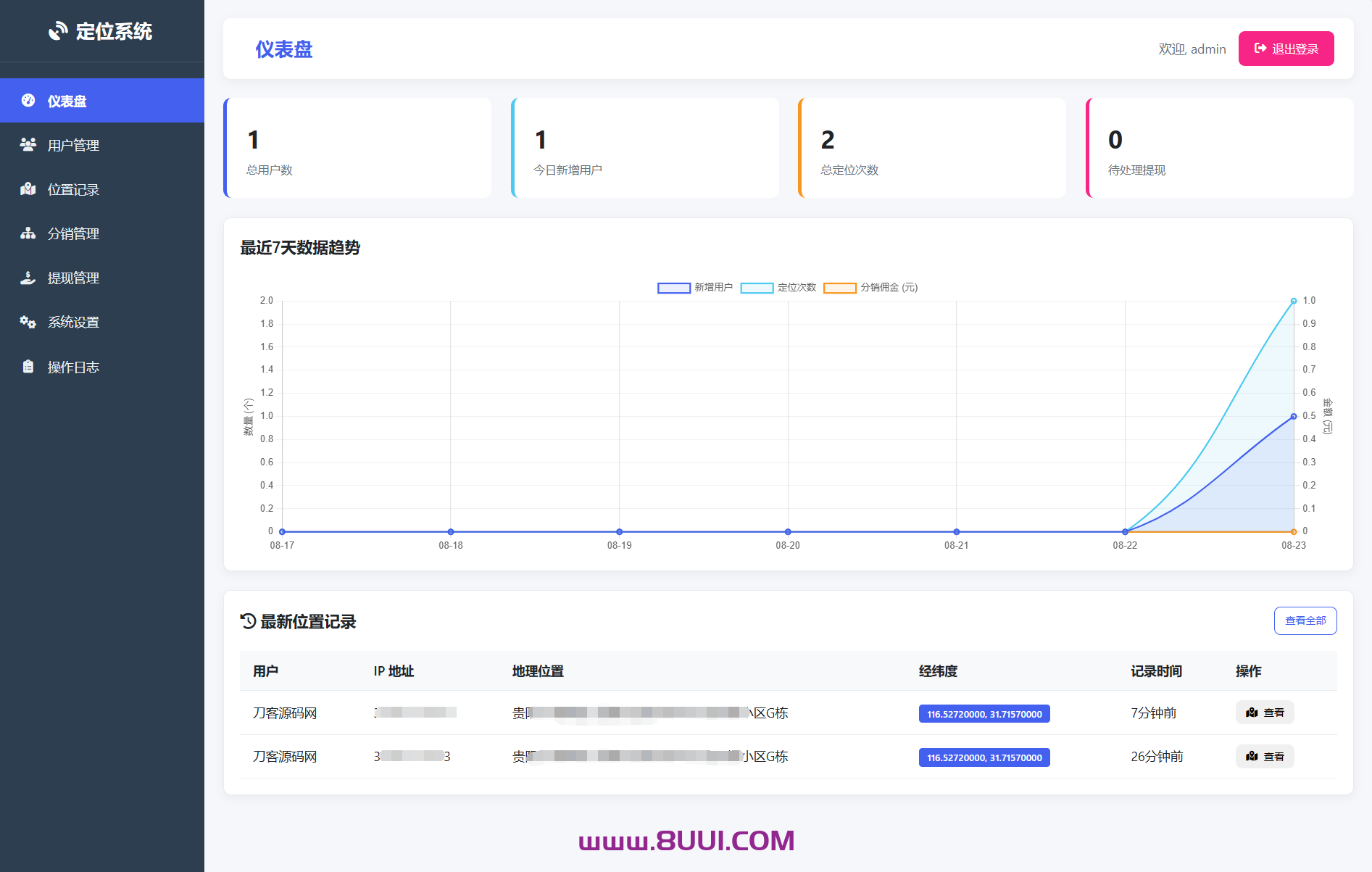Click the 定位系统 logo icon
This screenshot has width=1372, height=872.
(57, 30)
